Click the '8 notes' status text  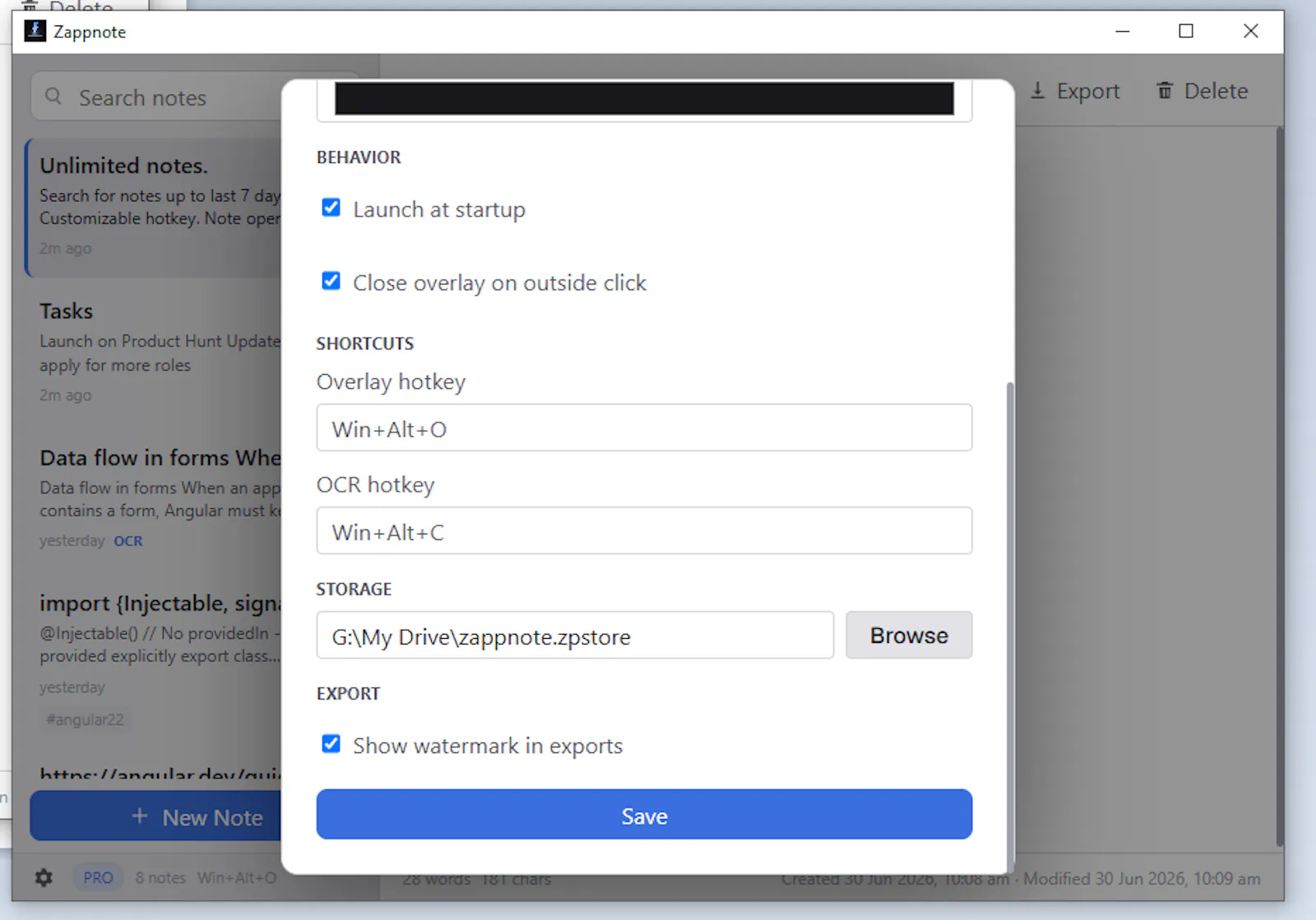(160, 877)
